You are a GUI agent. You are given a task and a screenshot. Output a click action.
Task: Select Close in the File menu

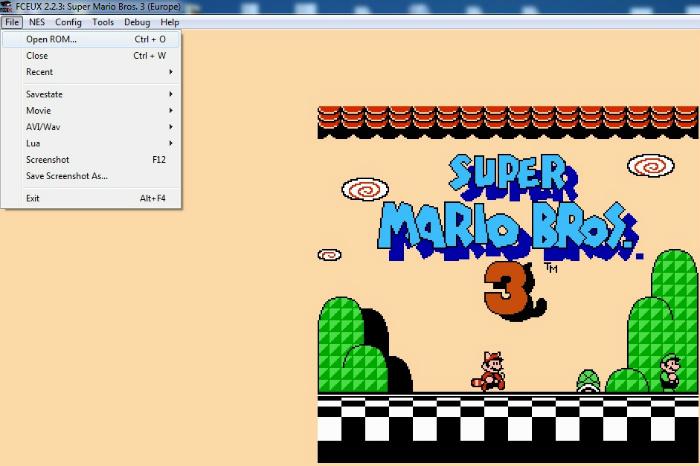point(91,56)
